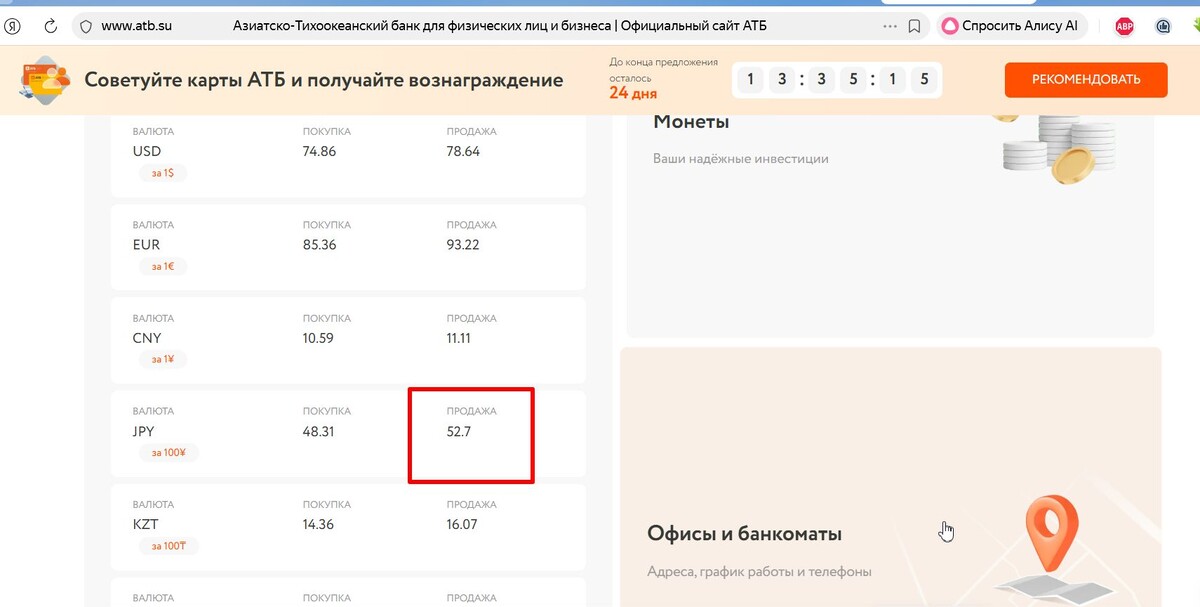Click the CNY currency code

[x=147, y=338]
